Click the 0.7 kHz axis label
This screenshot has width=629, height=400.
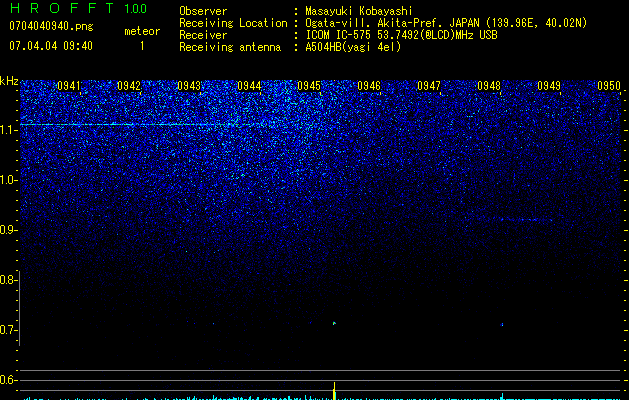(8, 330)
